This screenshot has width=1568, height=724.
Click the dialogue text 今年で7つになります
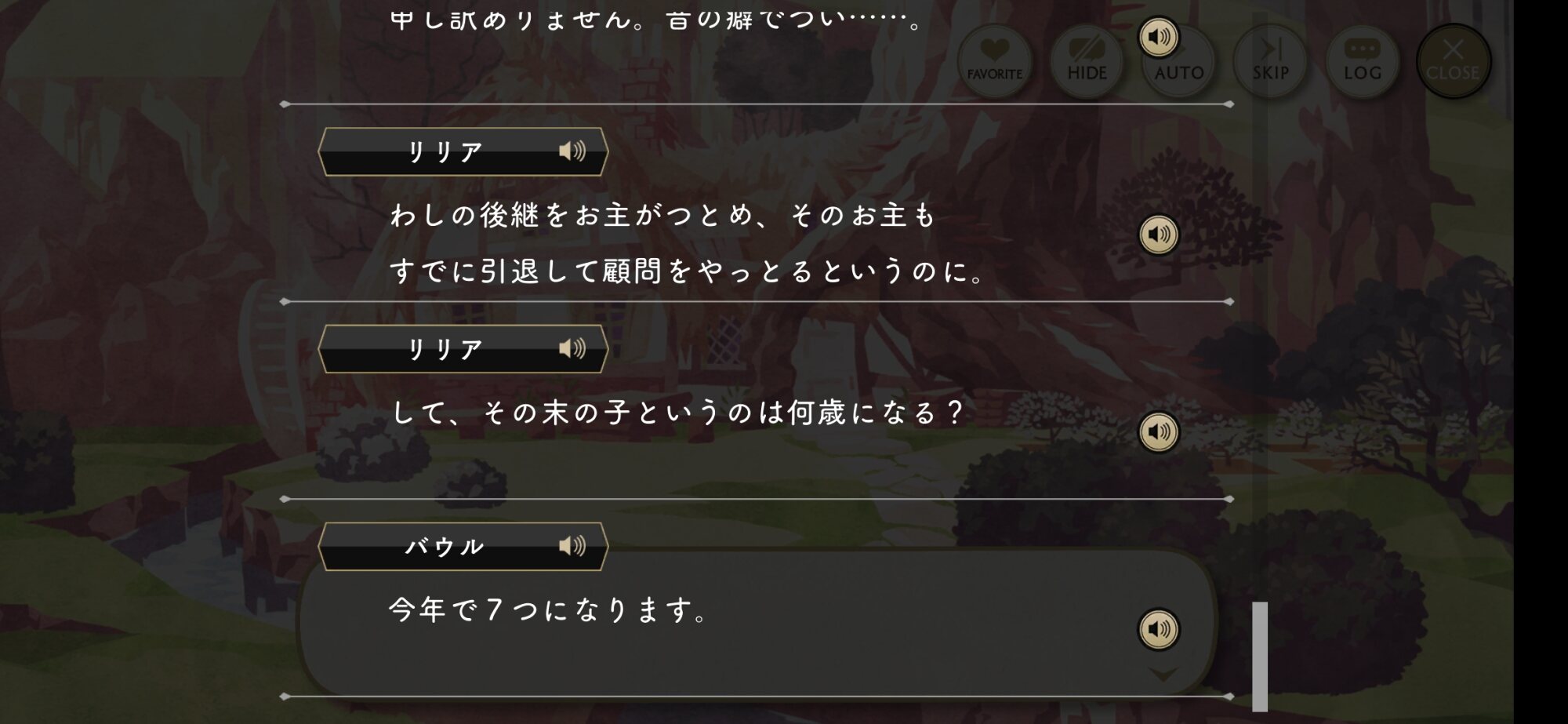[549, 609]
